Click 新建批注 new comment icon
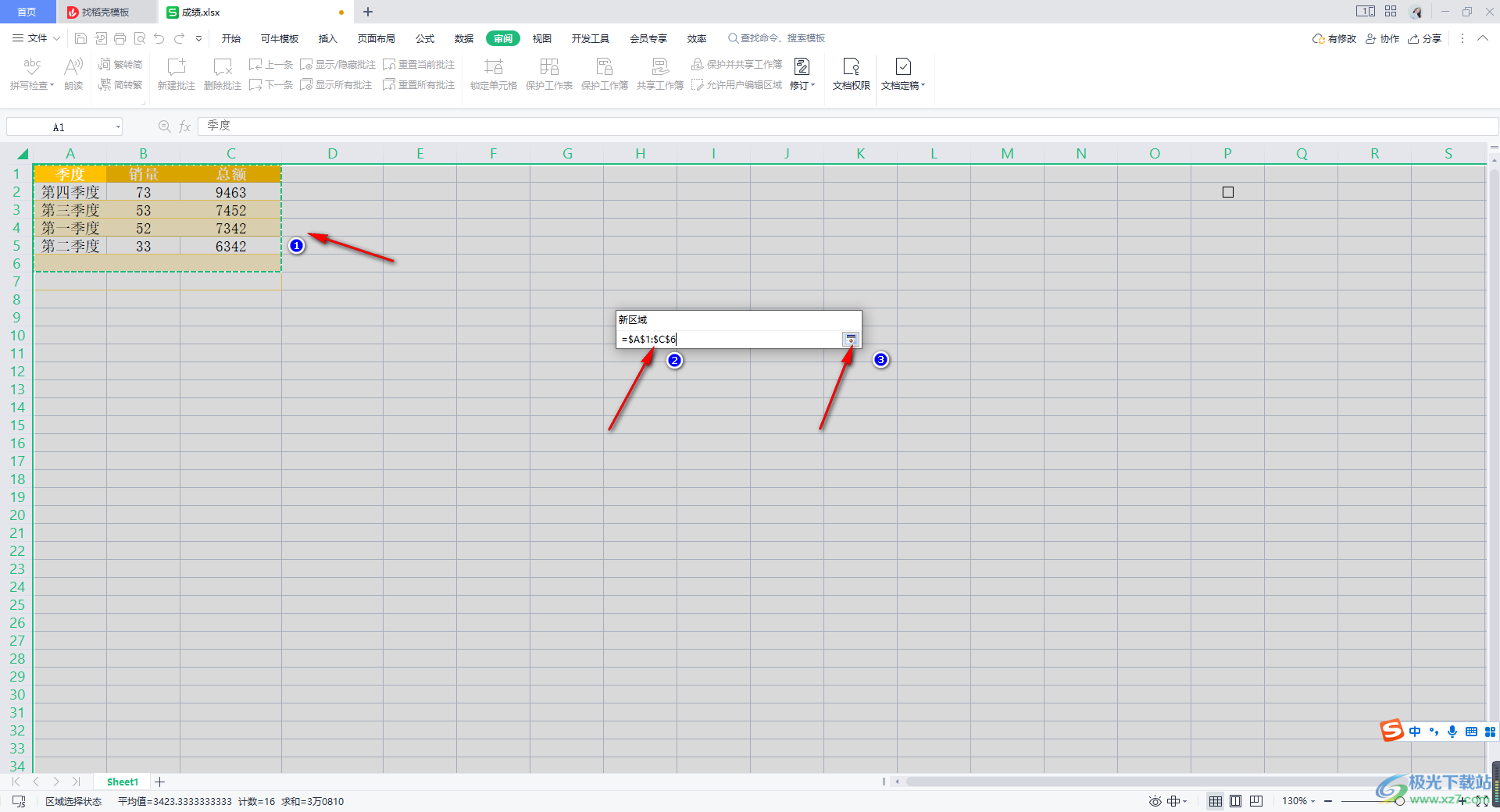Image resolution: width=1500 pixels, height=812 pixels. pos(177,66)
